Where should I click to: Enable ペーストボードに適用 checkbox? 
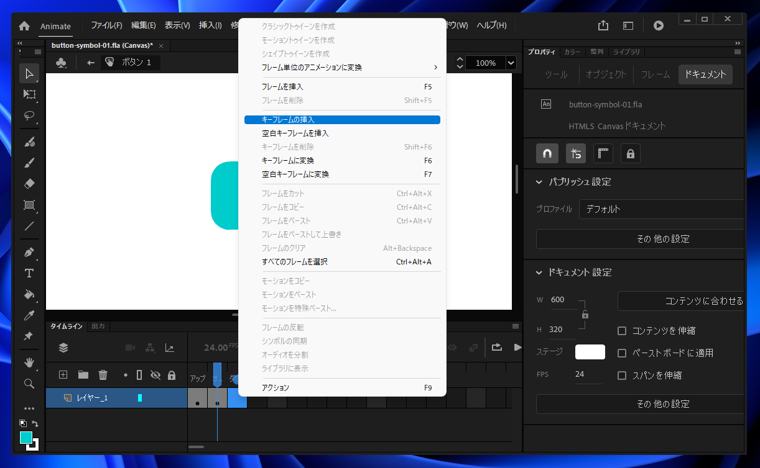tap(622, 353)
